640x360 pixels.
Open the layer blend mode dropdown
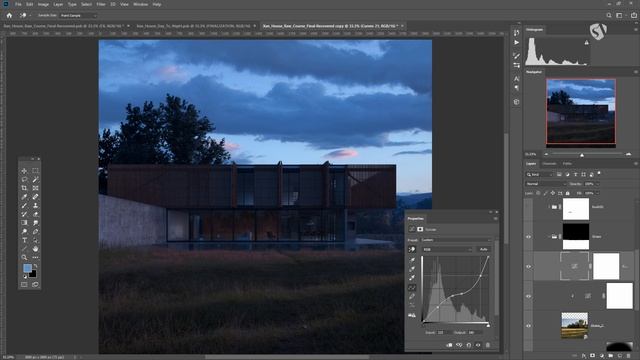tap(546, 184)
